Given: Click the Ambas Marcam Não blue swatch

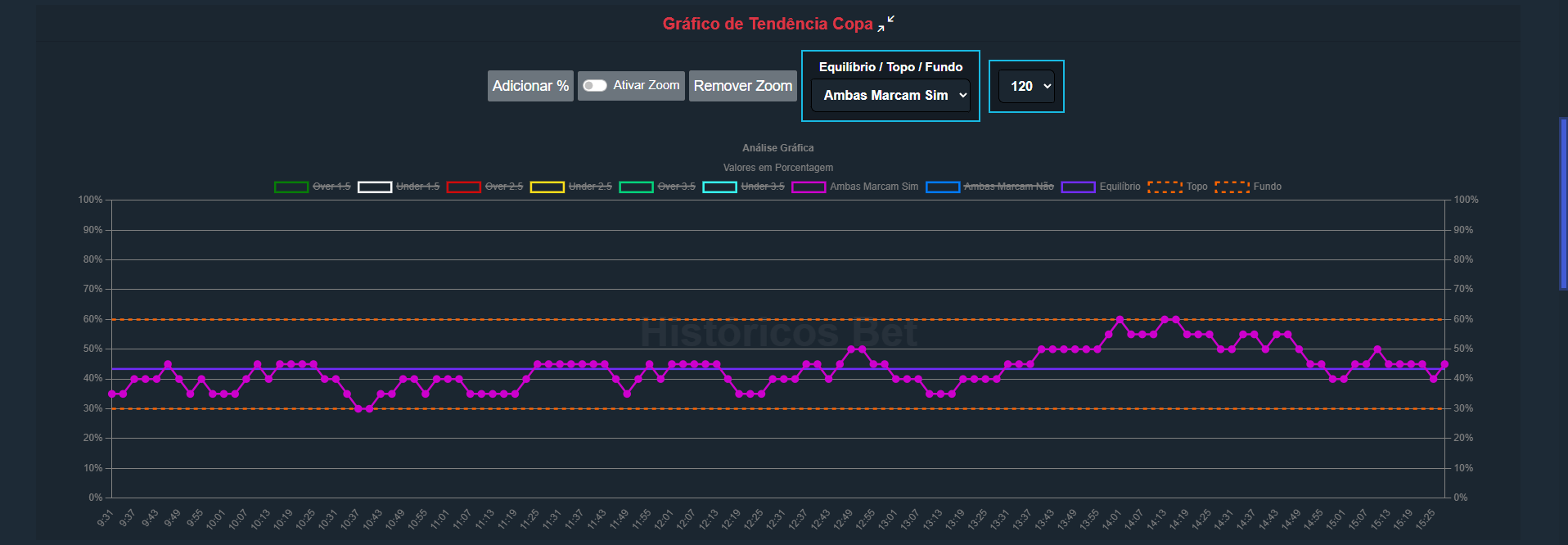Looking at the screenshot, I should (943, 187).
